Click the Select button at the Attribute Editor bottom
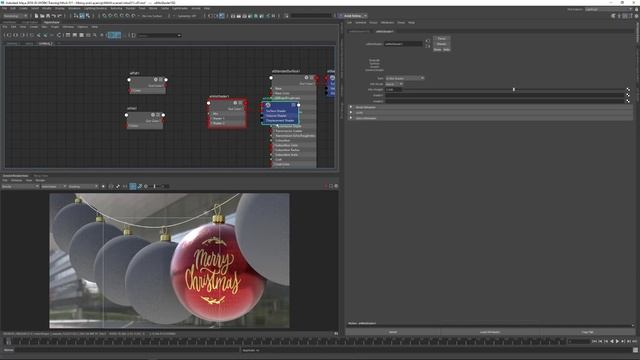 pos(393,332)
